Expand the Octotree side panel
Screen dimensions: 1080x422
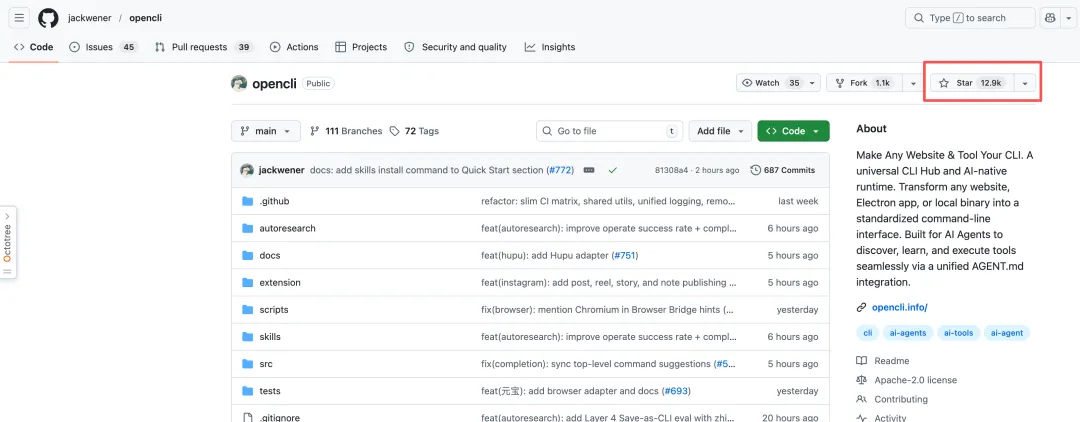pos(8,243)
